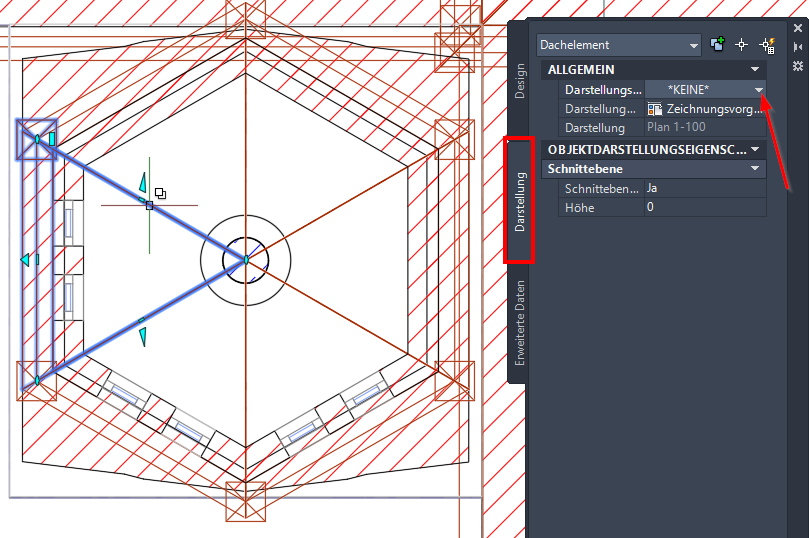Switch to the Darstellung tab

point(520,201)
